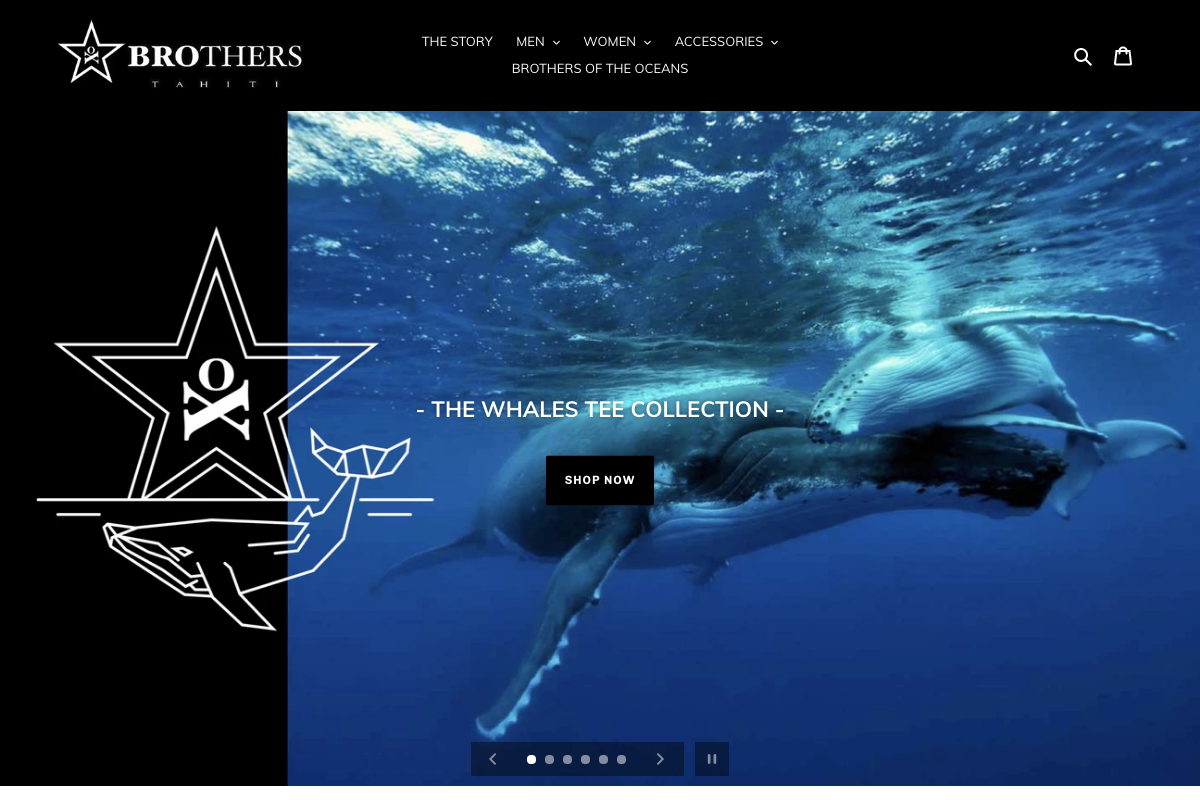This screenshot has width=1200, height=800.
Task: Expand the WOMEN dropdown menu
Action: tap(617, 42)
